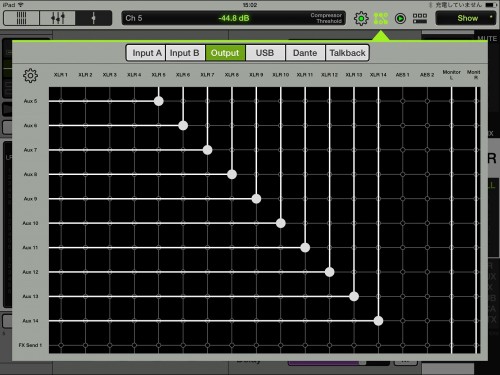The image size is (500, 375).
Task: Toggle Aux 14 to XLR 14 patch node
Action: click(x=378, y=321)
